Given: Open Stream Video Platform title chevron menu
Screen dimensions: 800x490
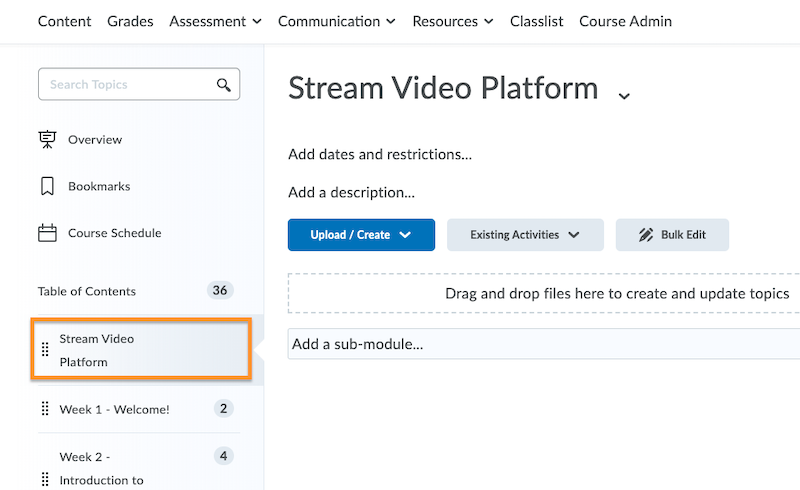Looking at the screenshot, I should [x=624, y=96].
